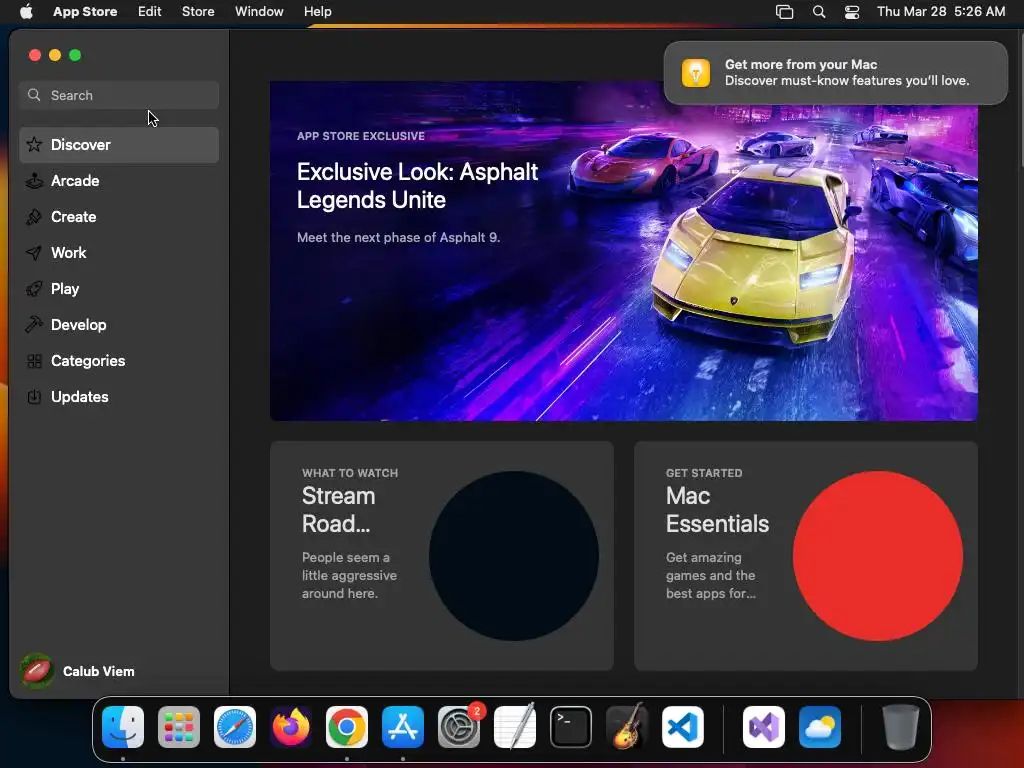Click the black circle on Stream card

[x=514, y=556]
